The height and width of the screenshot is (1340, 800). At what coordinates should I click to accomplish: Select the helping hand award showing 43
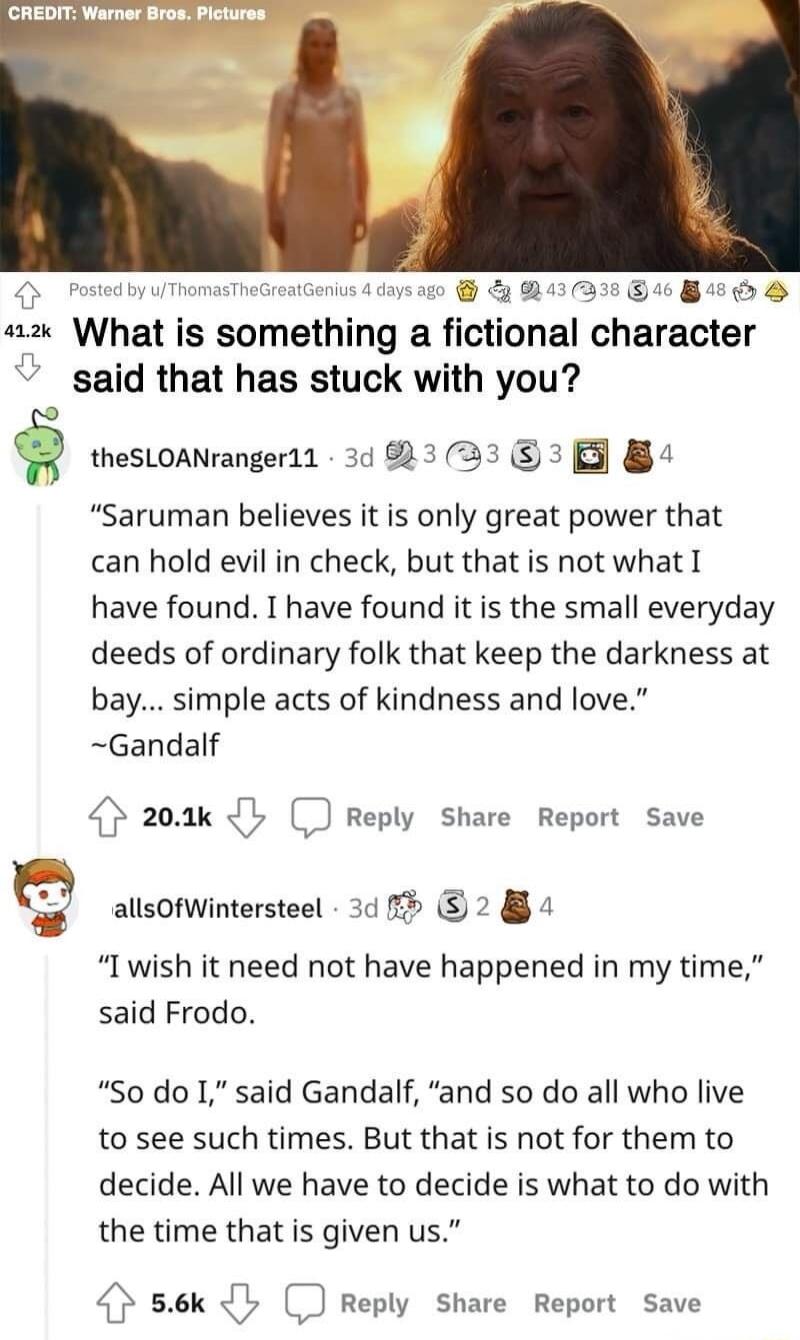[530, 293]
